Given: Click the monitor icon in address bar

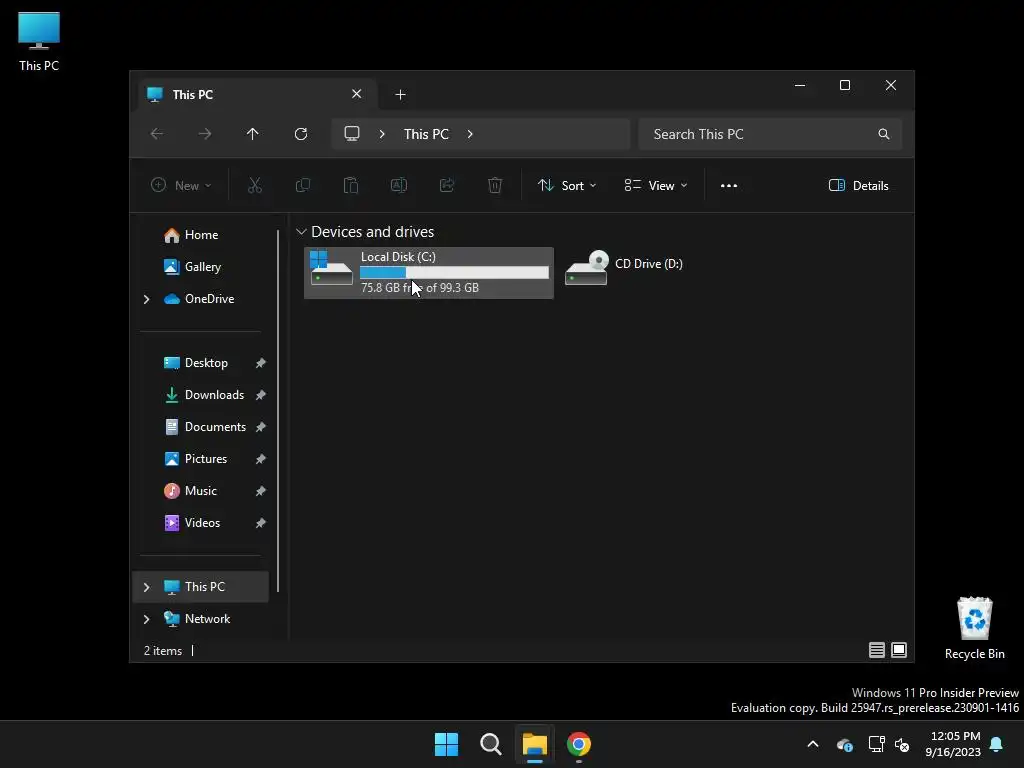Looking at the screenshot, I should [352, 134].
